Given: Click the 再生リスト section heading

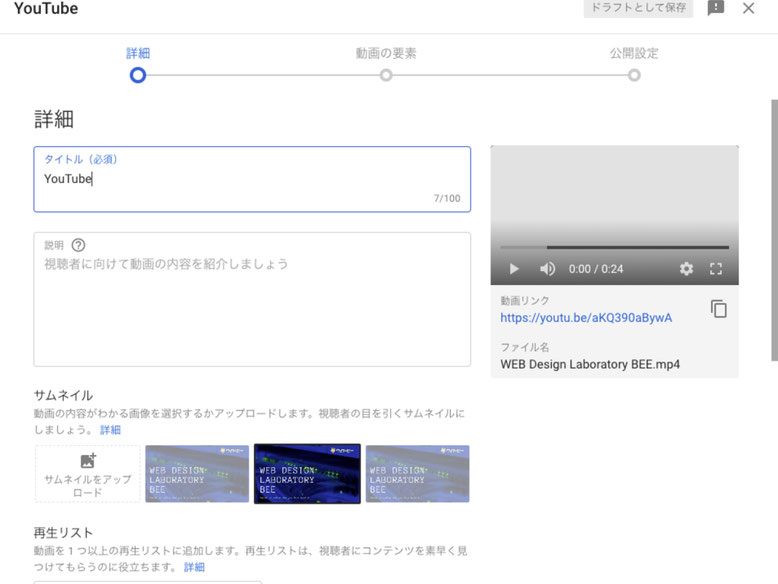Looking at the screenshot, I should point(63,533).
